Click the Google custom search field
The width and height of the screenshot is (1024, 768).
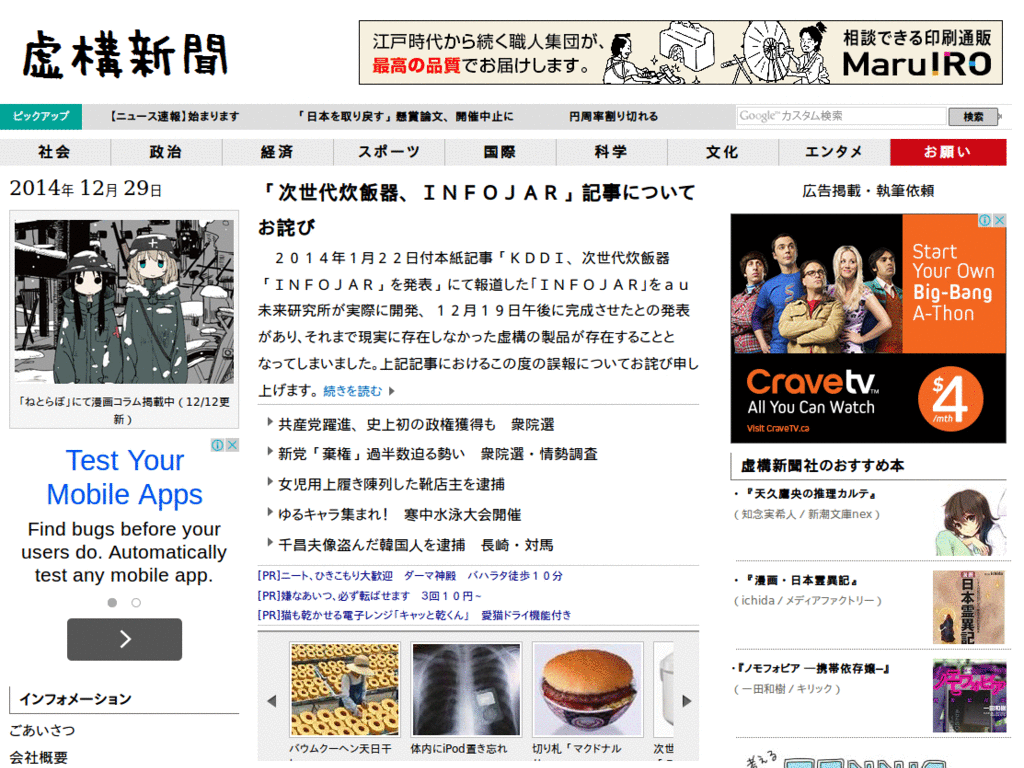click(x=841, y=116)
